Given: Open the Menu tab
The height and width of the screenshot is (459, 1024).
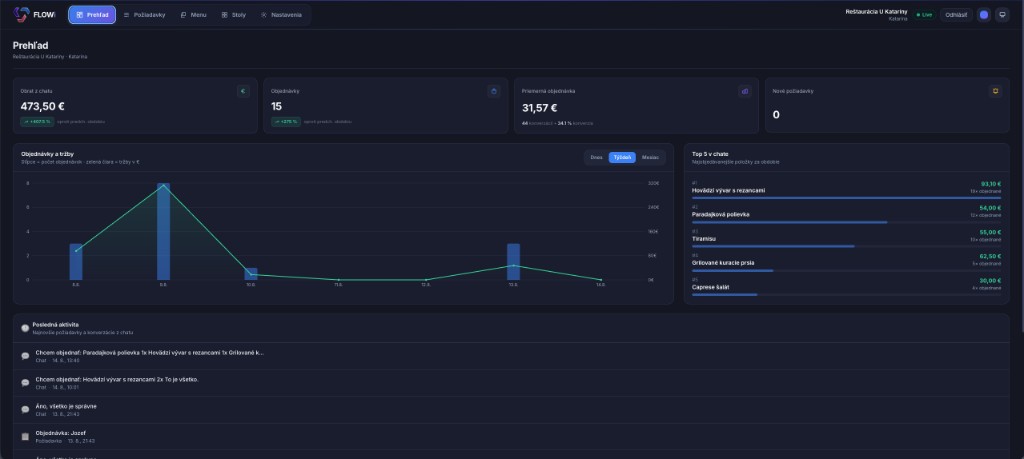Looking at the screenshot, I should click(x=193, y=14).
